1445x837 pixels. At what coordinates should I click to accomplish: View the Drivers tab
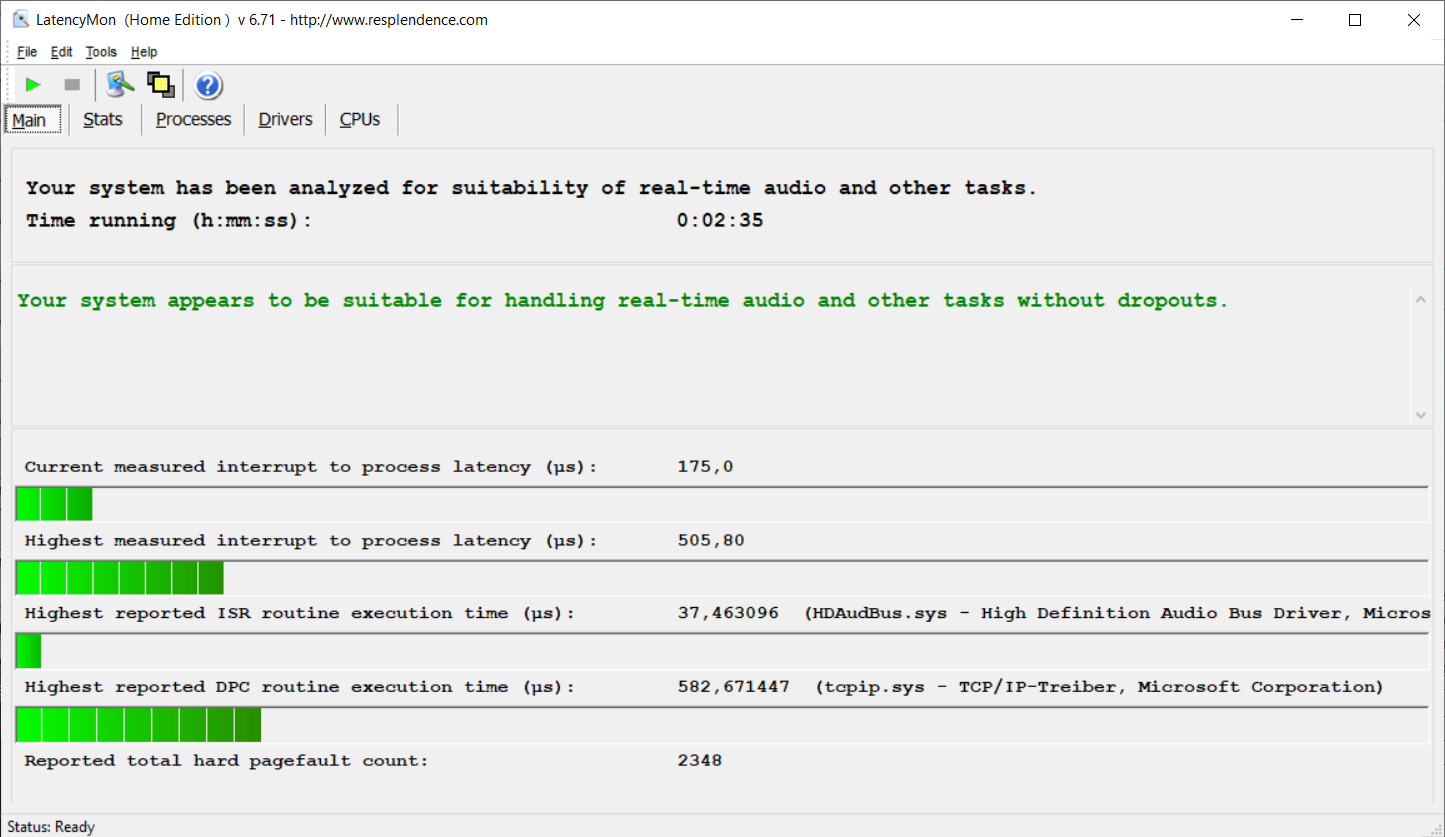[x=285, y=120]
